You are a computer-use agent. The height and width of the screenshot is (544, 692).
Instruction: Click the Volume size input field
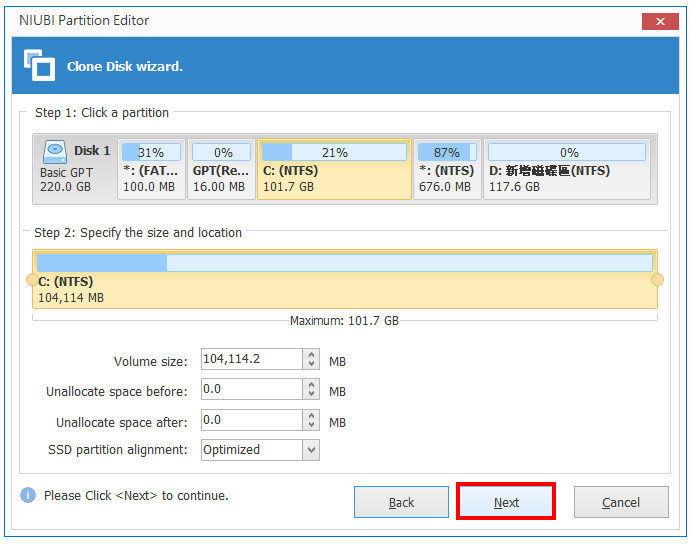coord(252,359)
